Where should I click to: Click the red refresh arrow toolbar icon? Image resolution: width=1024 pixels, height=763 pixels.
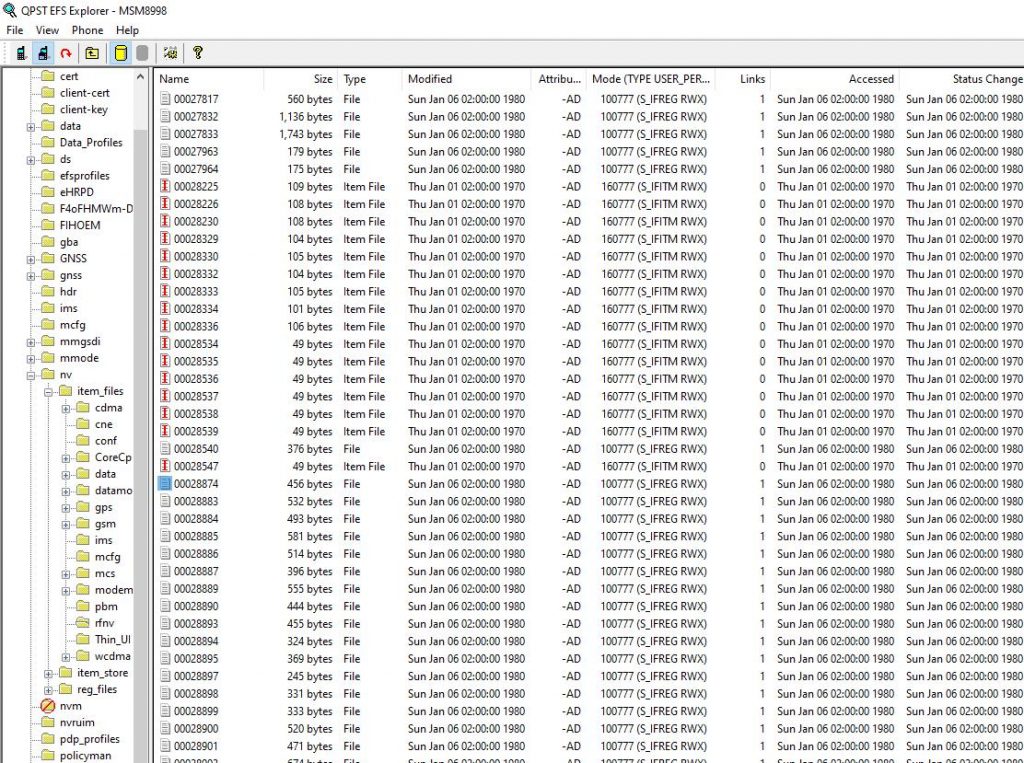(x=66, y=53)
